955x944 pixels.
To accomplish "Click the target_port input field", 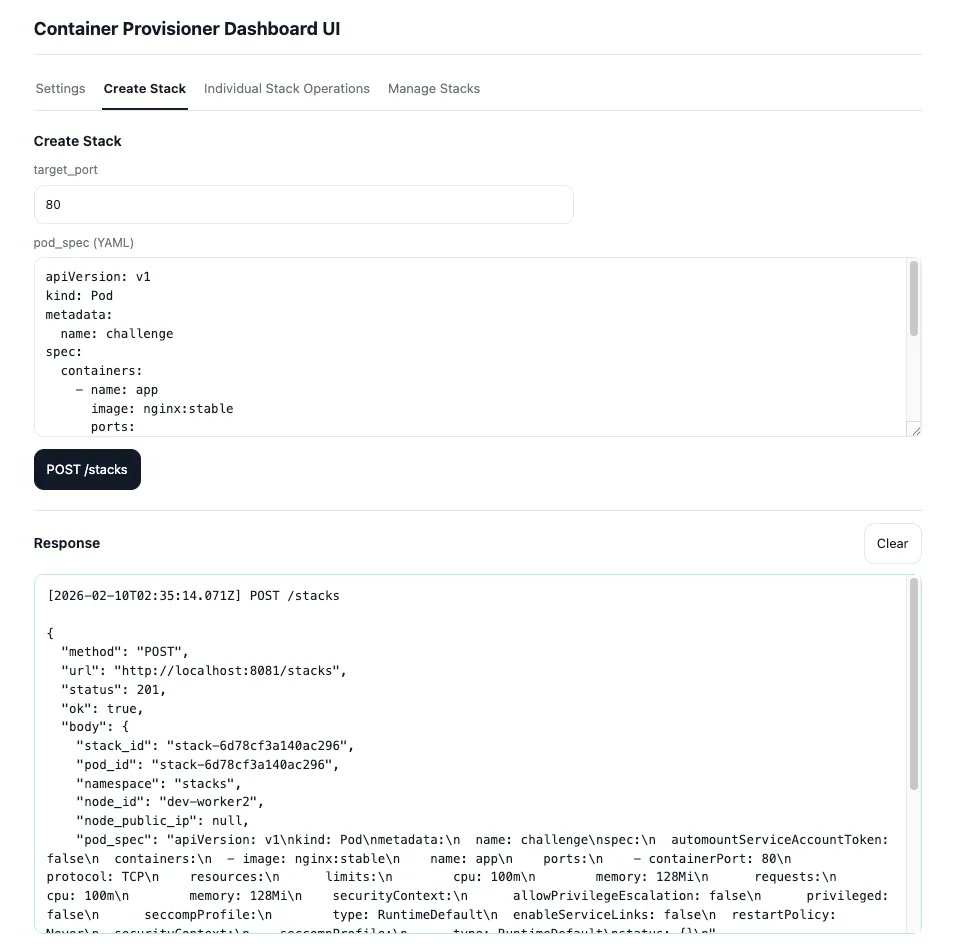I will point(303,204).
